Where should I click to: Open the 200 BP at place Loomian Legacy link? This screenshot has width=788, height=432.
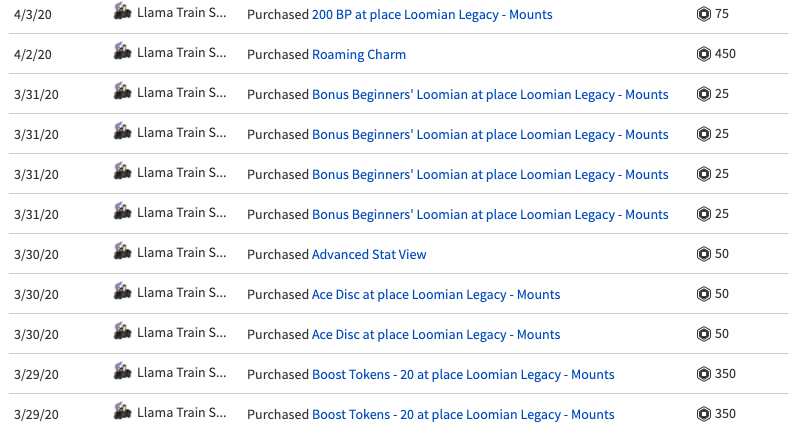(x=432, y=15)
